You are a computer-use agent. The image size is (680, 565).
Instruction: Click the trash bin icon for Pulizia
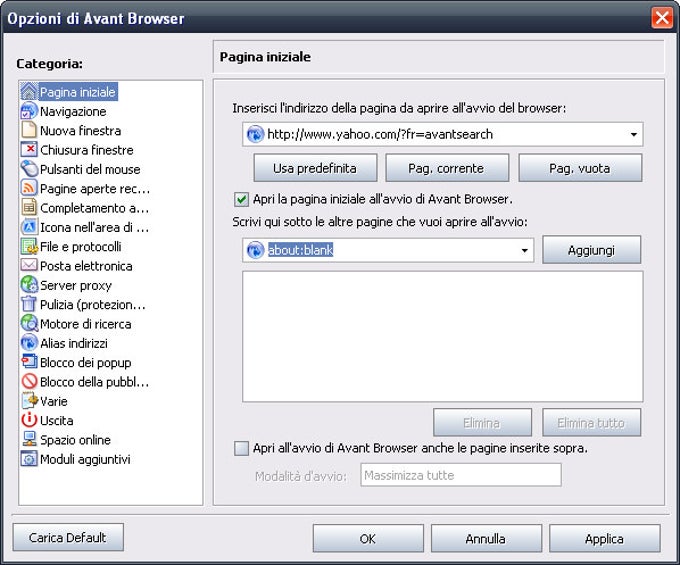(29, 304)
